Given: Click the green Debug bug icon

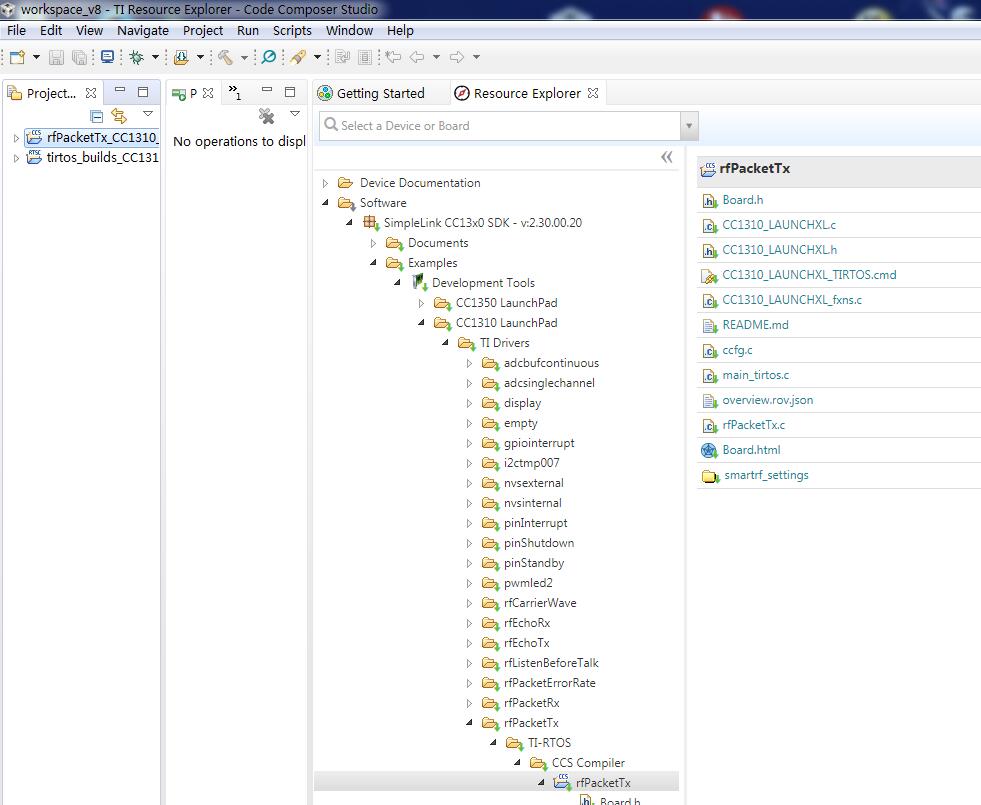Looking at the screenshot, I should (x=136, y=58).
